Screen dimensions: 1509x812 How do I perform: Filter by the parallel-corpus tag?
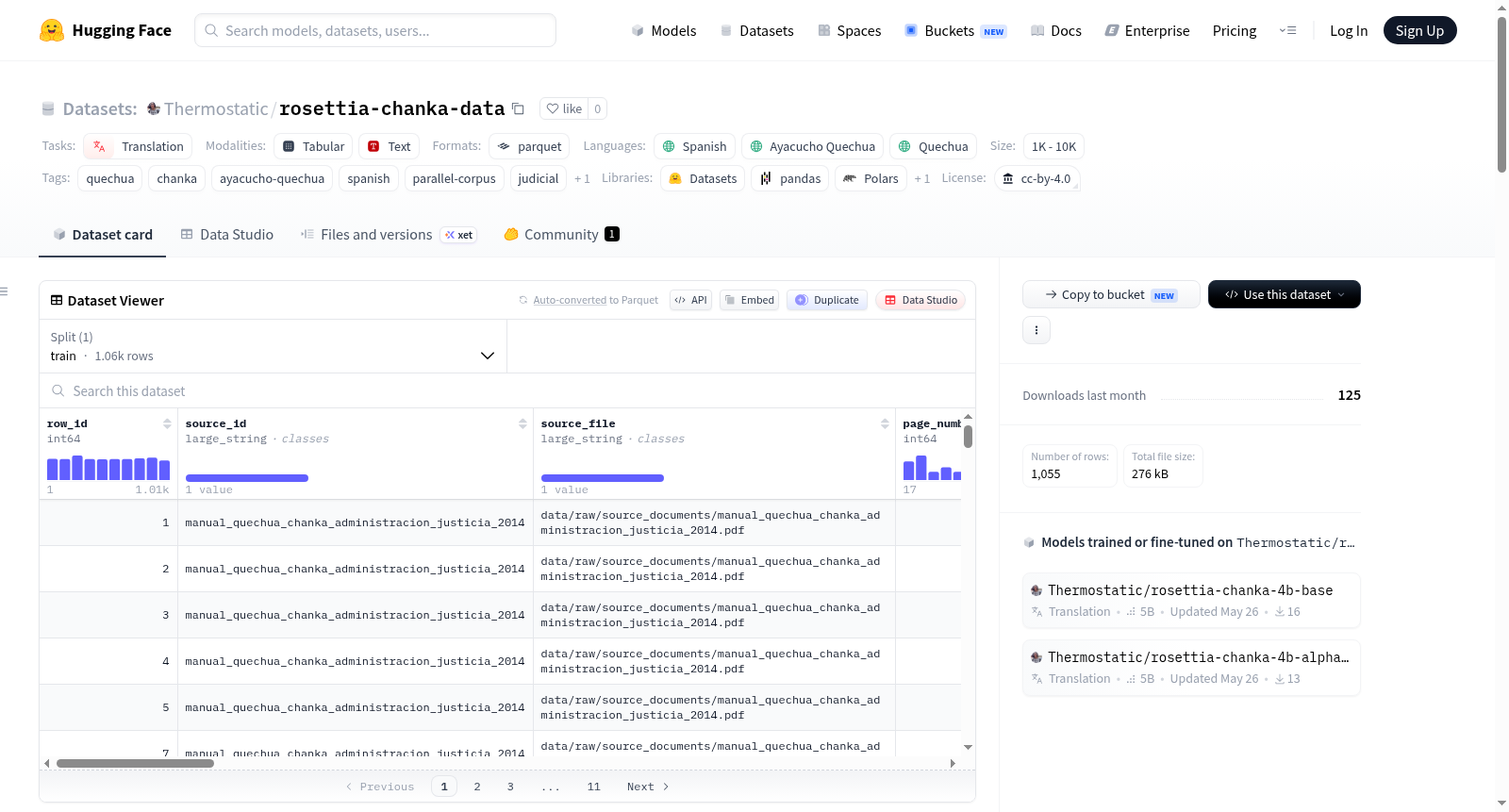click(454, 178)
